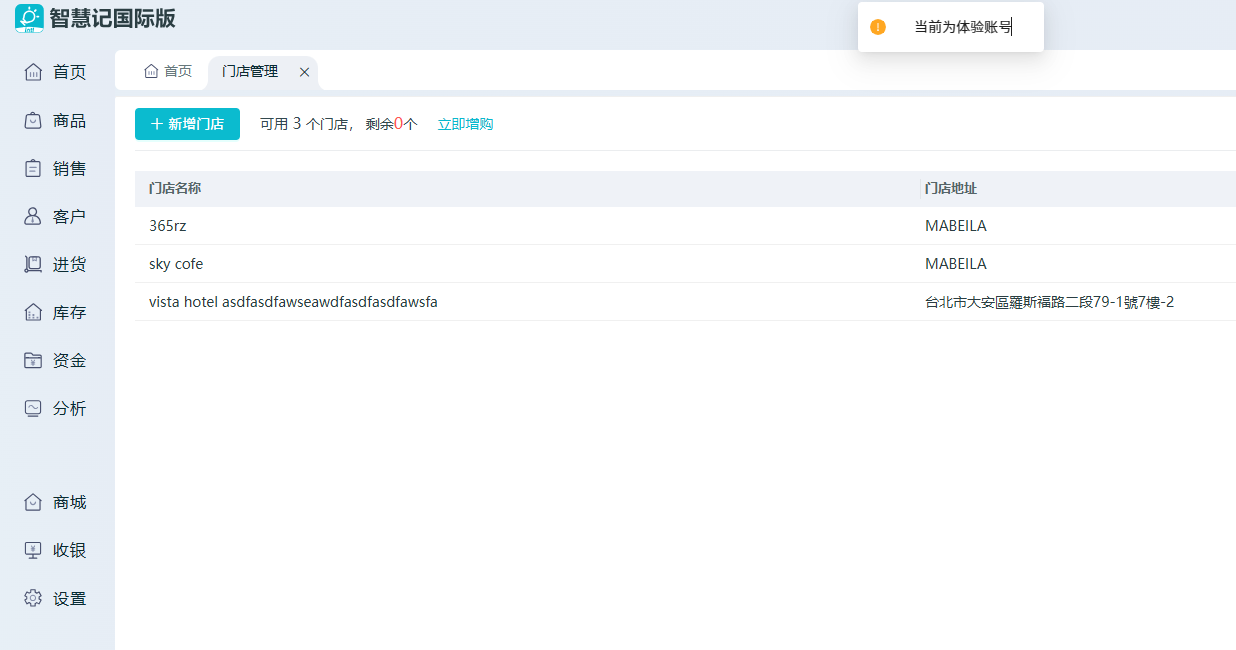The height and width of the screenshot is (650, 1236).
Task: Open the 客户 customers section
Action: point(56,217)
